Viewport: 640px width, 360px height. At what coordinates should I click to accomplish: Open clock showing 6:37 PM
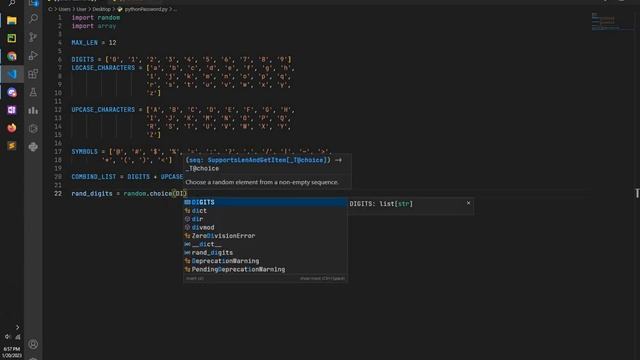click(x=12, y=349)
